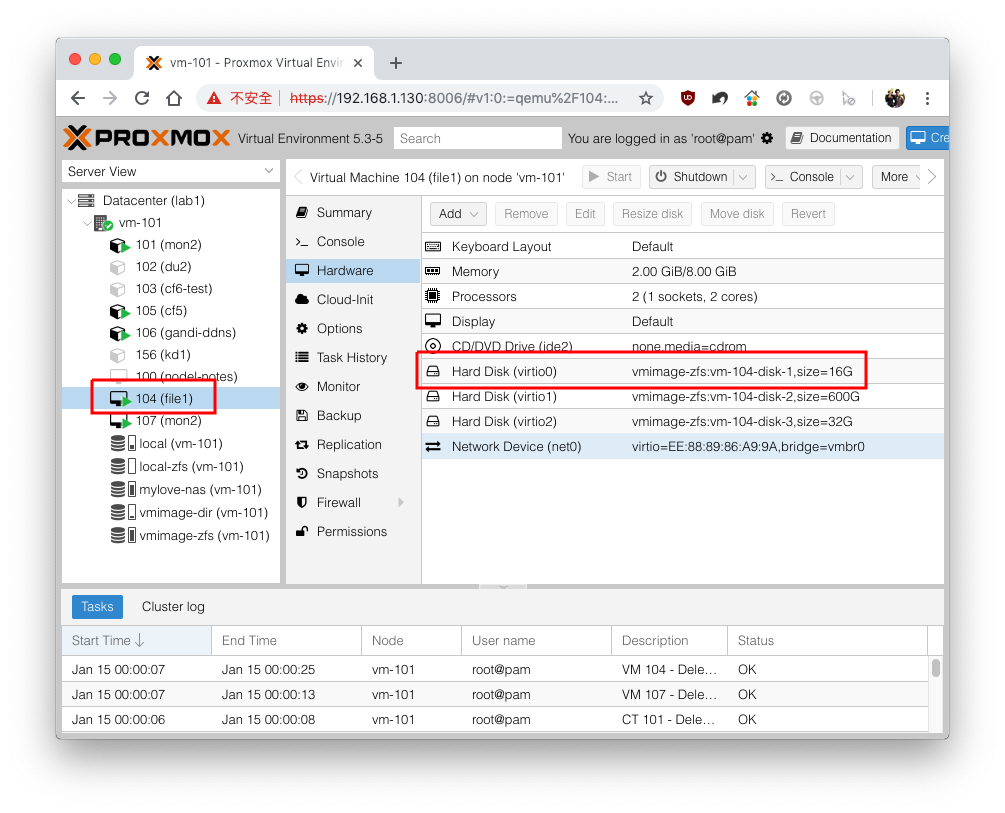
Task: Click the Remove button
Action: coord(526,214)
